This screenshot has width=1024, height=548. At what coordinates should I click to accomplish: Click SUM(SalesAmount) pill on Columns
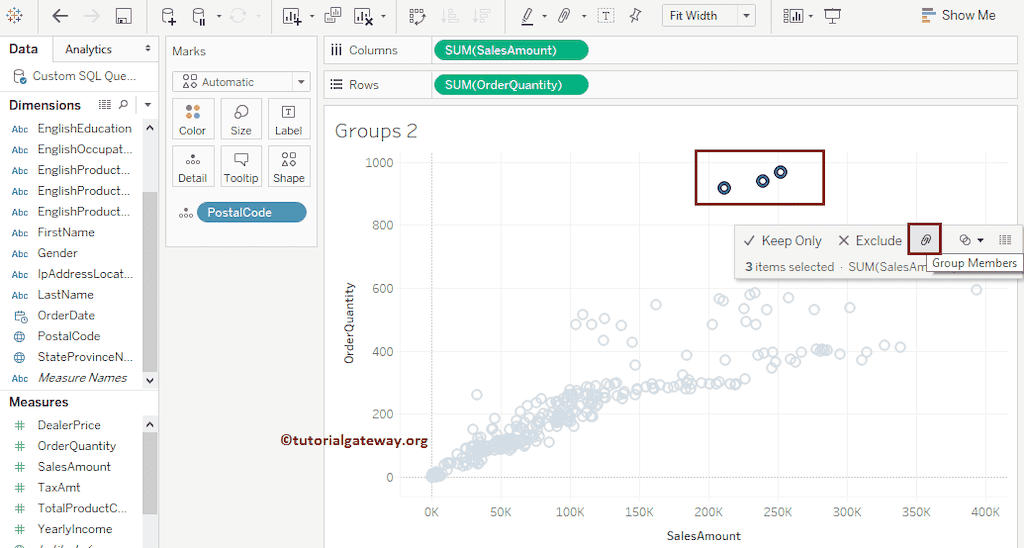(x=511, y=50)
